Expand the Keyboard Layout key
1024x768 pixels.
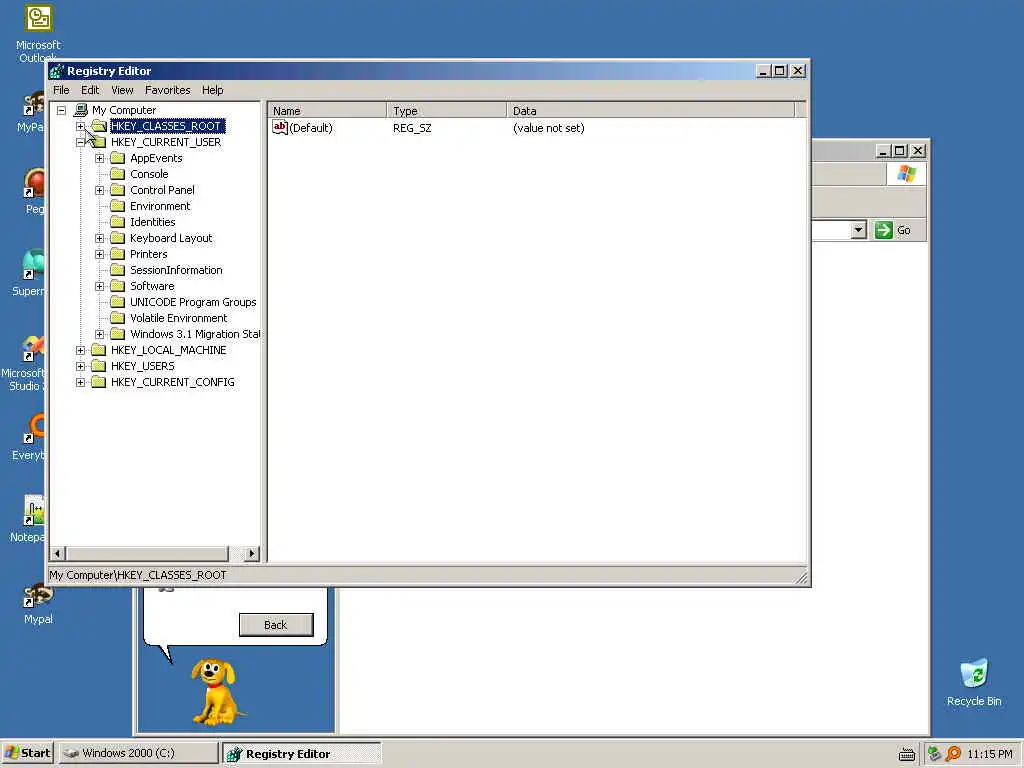(x=99, y=238)
